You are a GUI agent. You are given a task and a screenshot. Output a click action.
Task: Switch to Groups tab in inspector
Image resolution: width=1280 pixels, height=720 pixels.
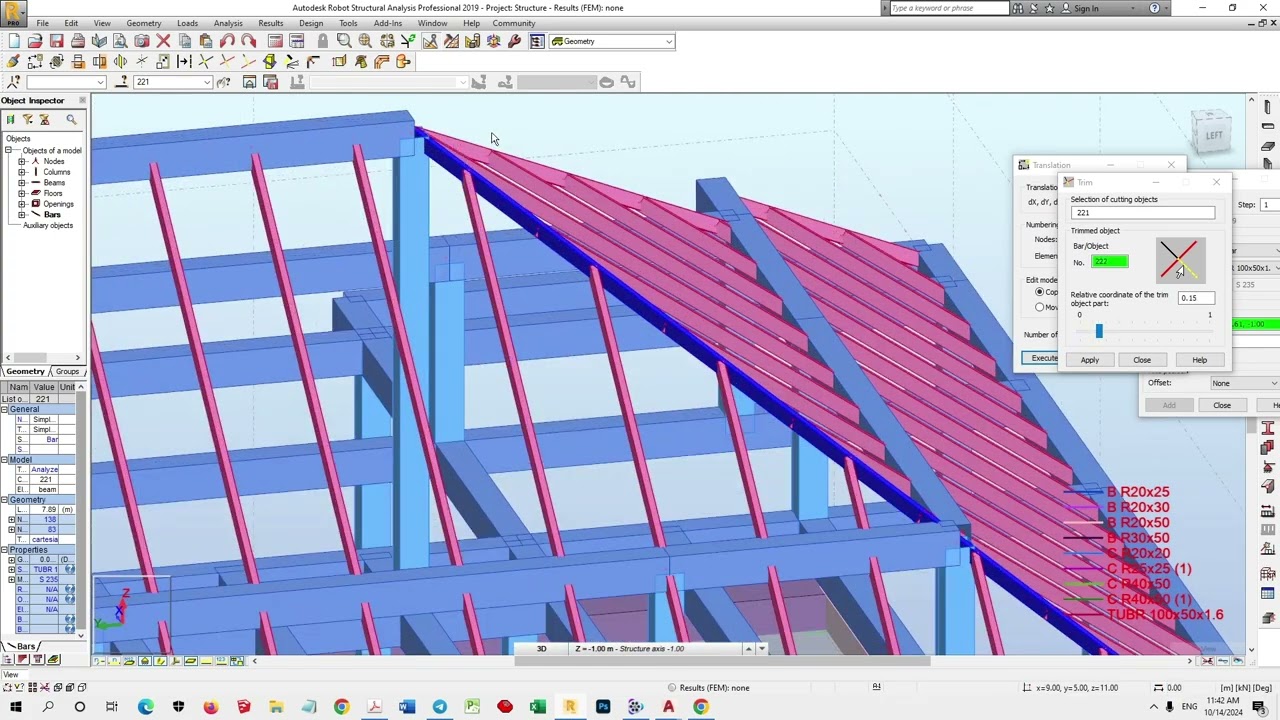pyautogui.click(x=67, y=372)
